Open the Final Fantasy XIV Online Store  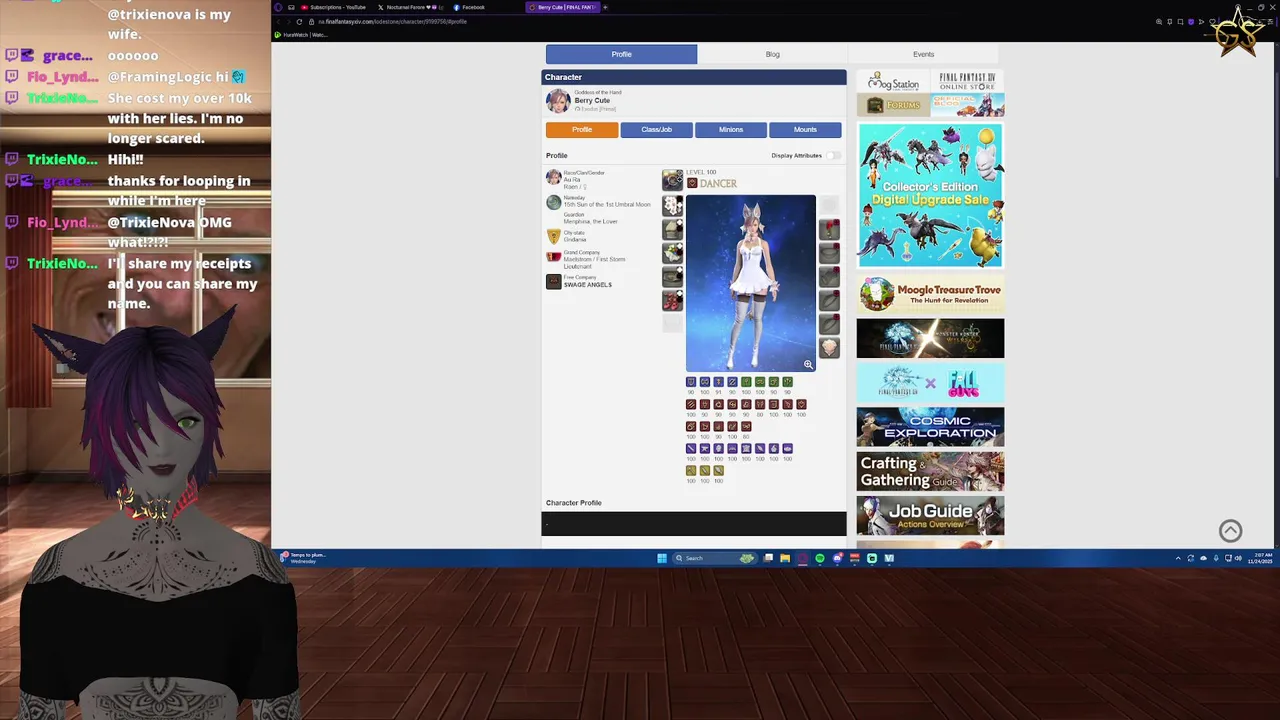click(x=967, y=81)
